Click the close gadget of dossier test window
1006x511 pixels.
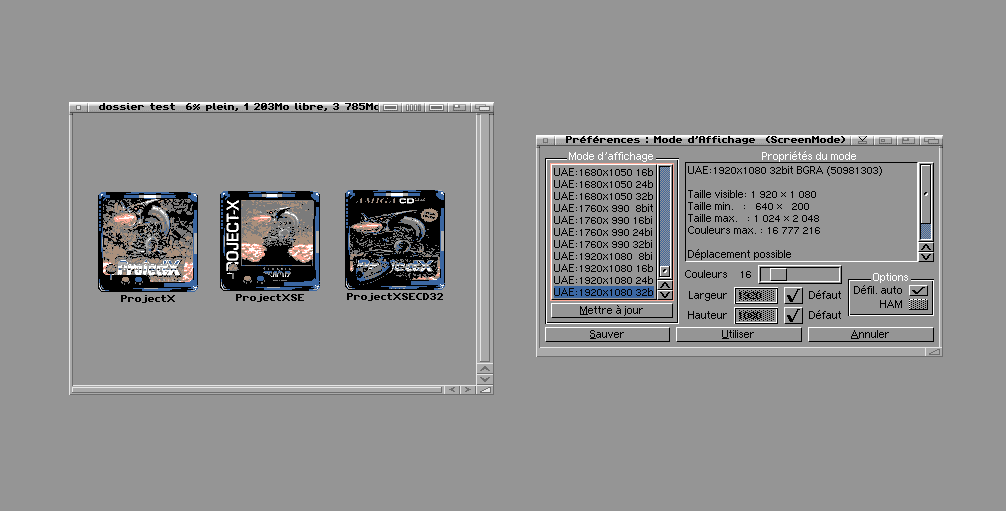pyautogui.click(x=78, y=107)
